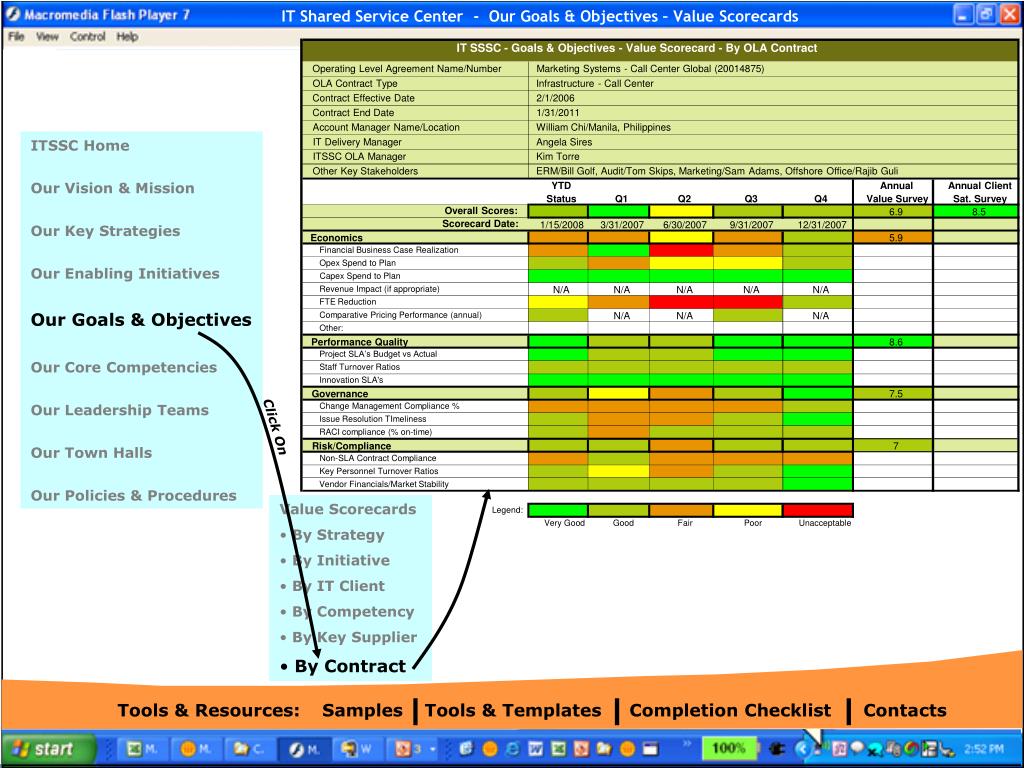Open Tools & Templates
This screenshot has width=1024, height=768.
[513, 711]
